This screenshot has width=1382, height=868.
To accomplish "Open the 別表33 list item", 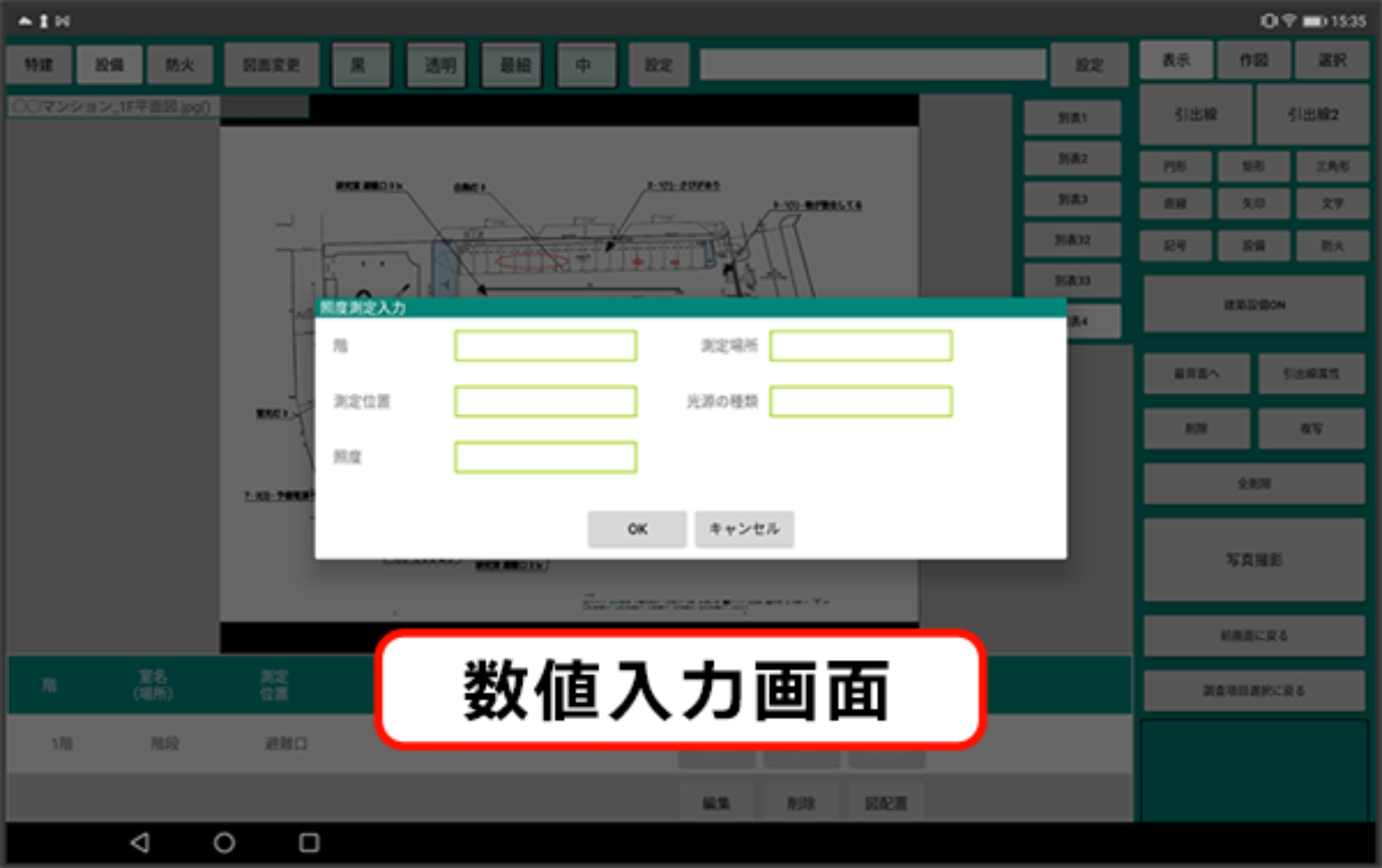I will [x=1072, y=281].
